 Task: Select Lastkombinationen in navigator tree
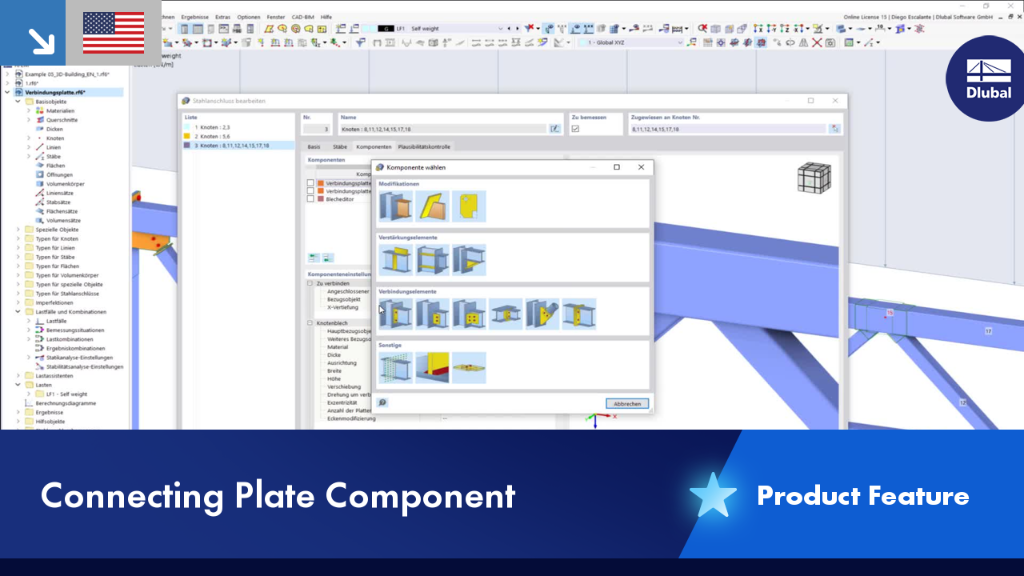(x=69, y=340)
